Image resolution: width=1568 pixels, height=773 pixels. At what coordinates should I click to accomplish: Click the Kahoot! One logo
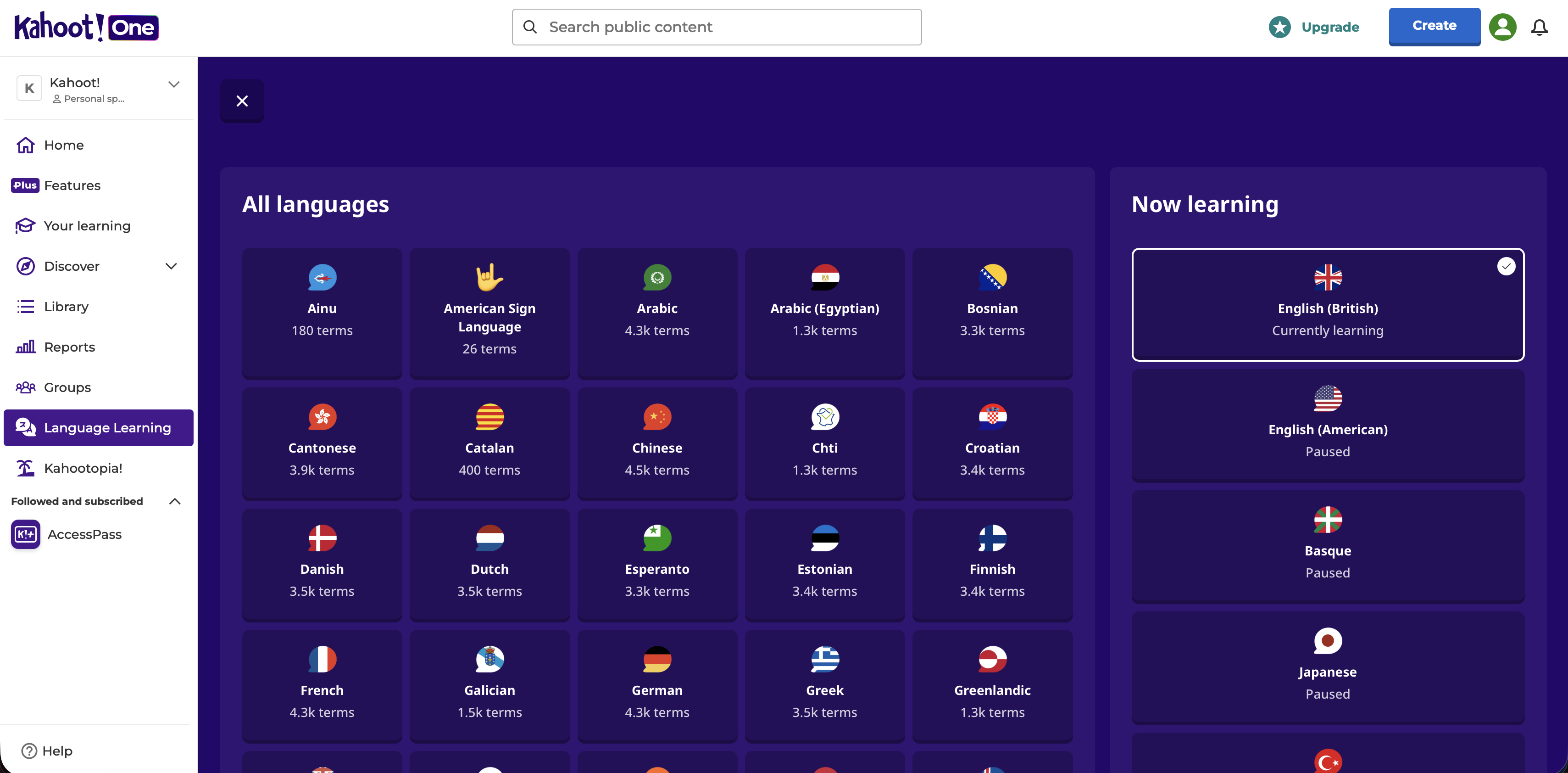click(86, 27)
